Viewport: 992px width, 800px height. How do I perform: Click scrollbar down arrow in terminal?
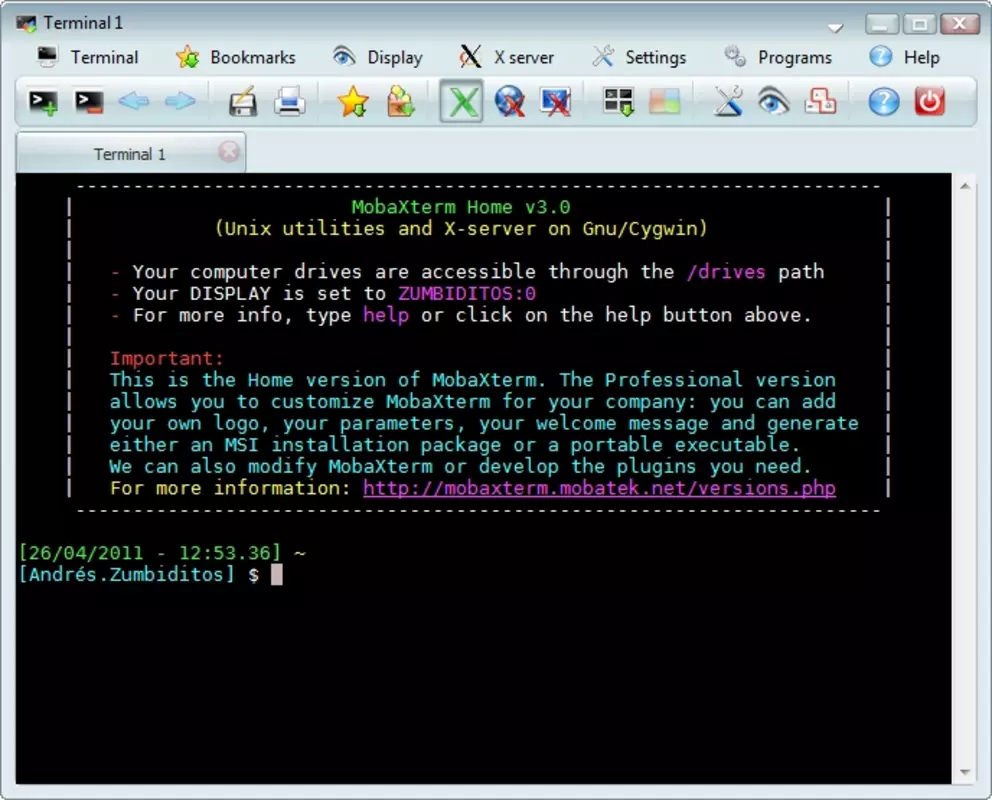click(965, 772)
